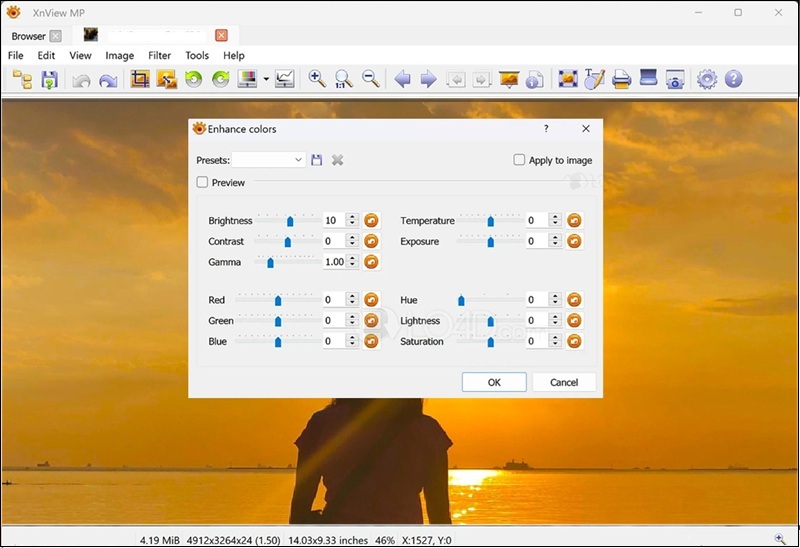Click the Hue slider handle

(461, 300)
